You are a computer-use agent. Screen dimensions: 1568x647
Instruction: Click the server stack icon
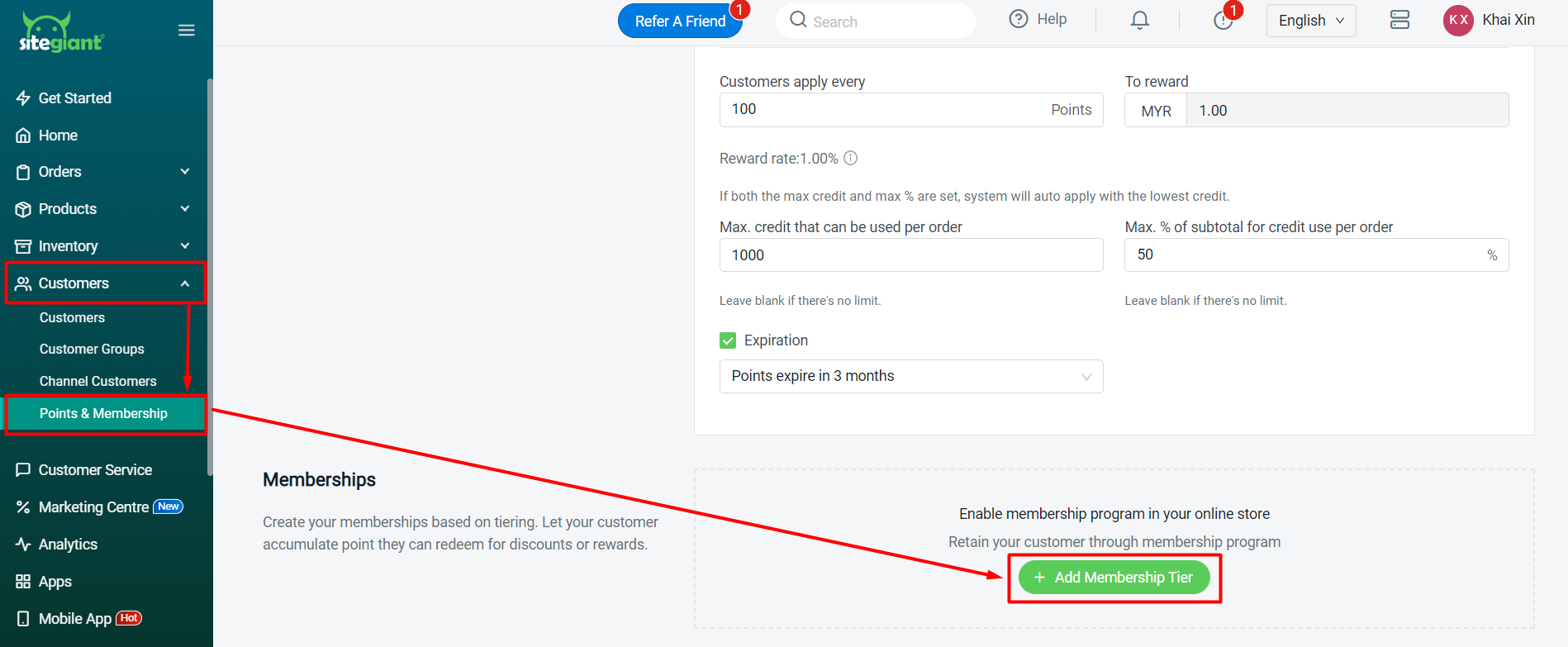pos(1399,20)
